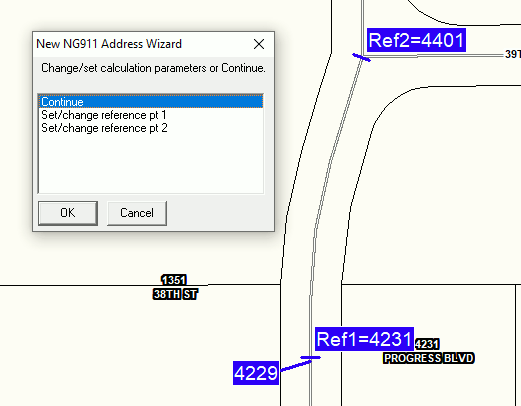Click the blue 4229 address label
The image size is (521, 406).
pos(256,373)
